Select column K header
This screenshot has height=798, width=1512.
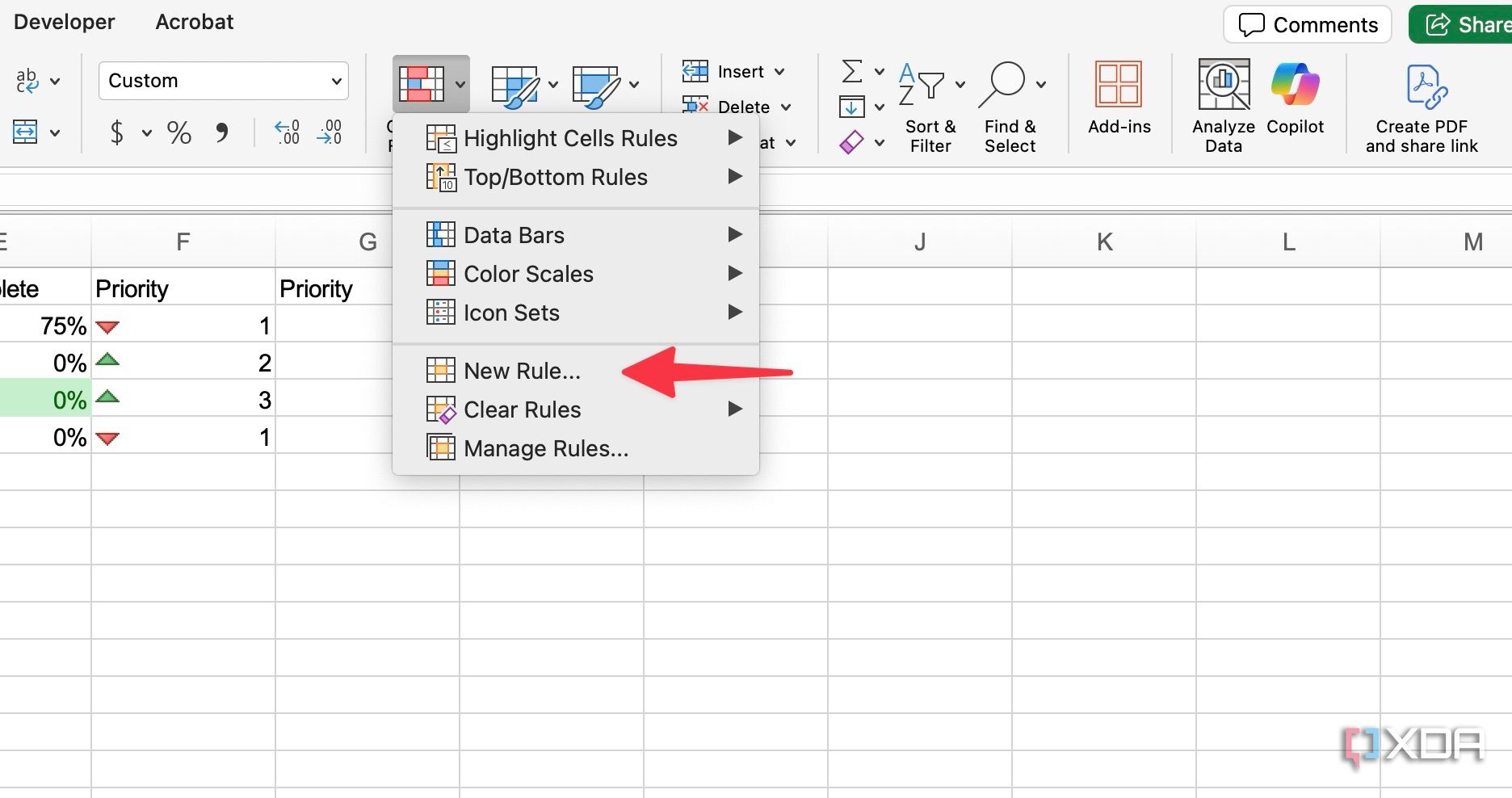(x=1104, y=241)
